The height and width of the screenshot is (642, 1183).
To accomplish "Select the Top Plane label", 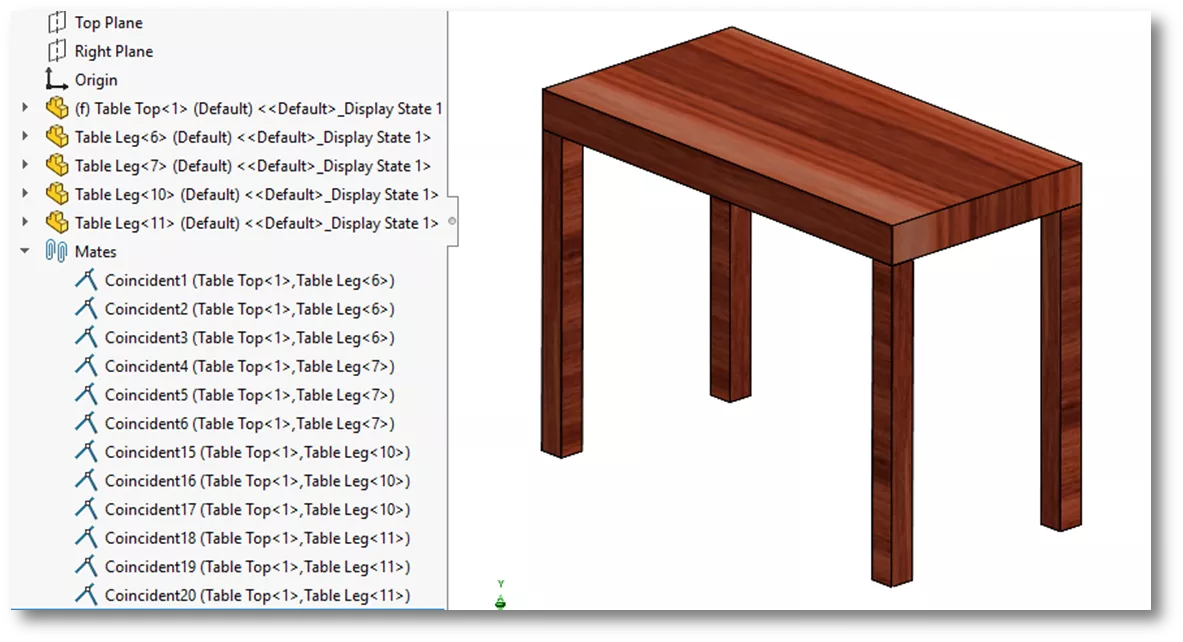I will click(x=109, y=23).
